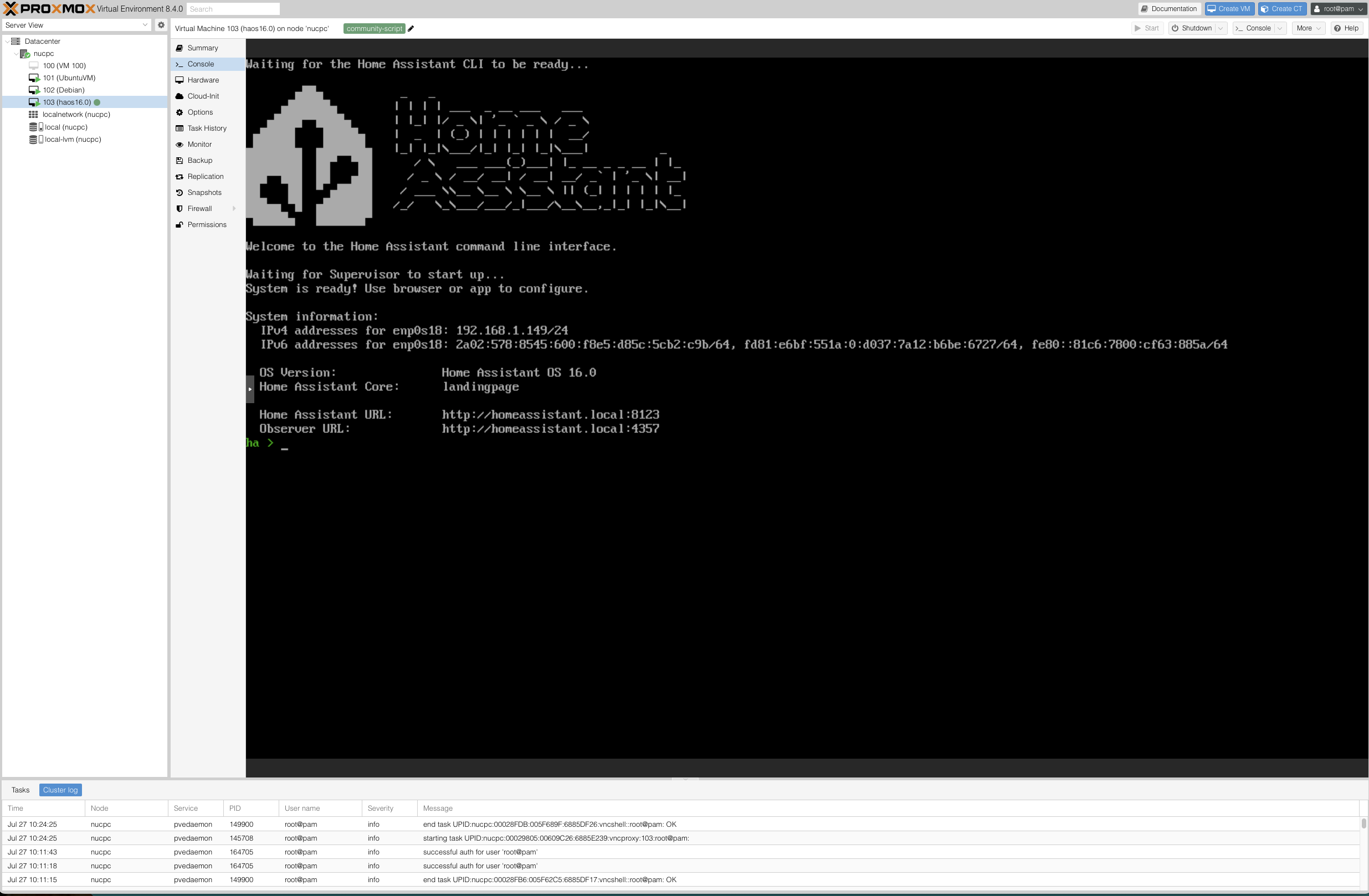
Task: Expand the Shutdown button dropdown arrow
Action: point(1221,28)
